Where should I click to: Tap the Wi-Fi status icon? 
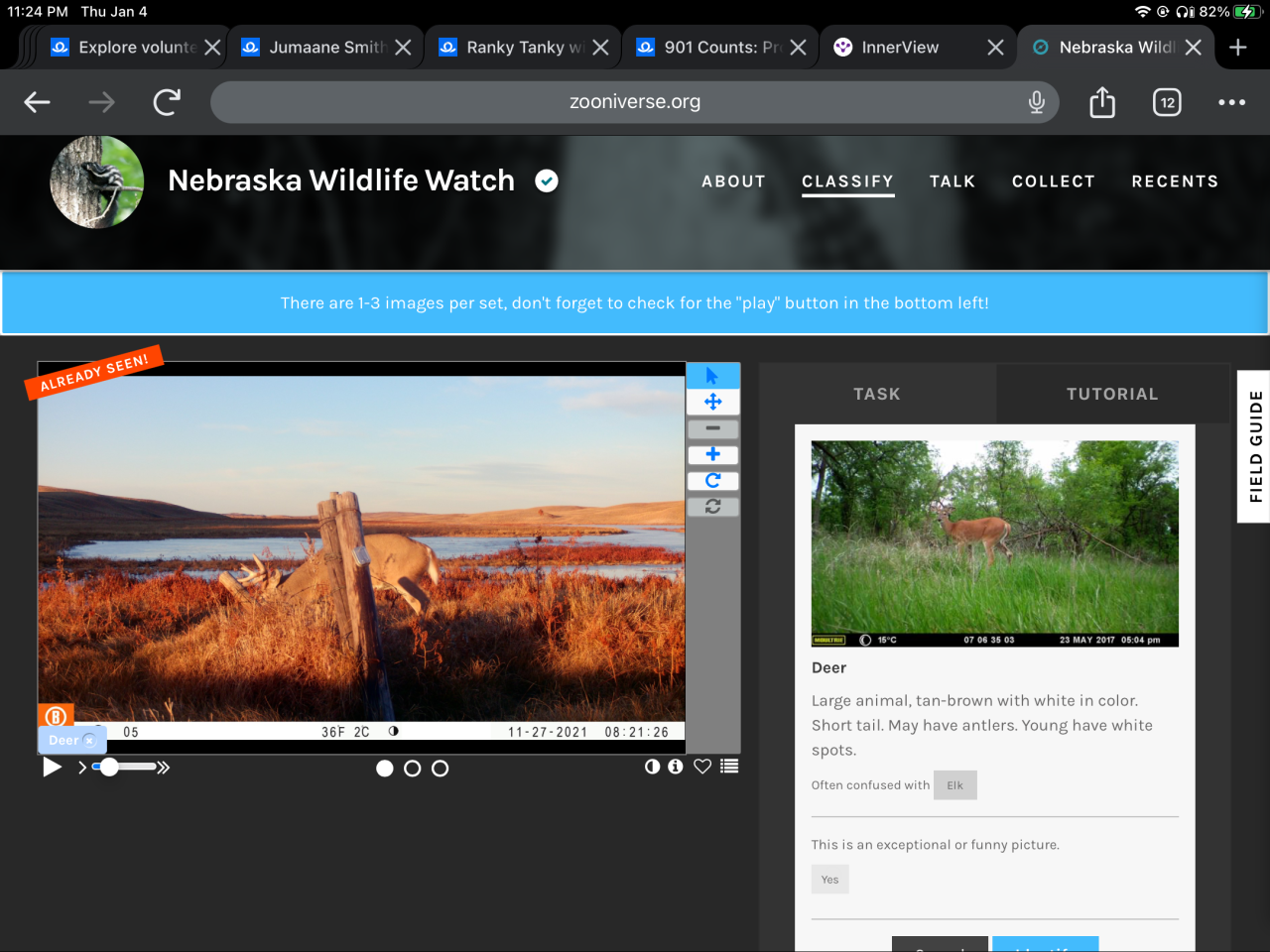pos(1143,12)
